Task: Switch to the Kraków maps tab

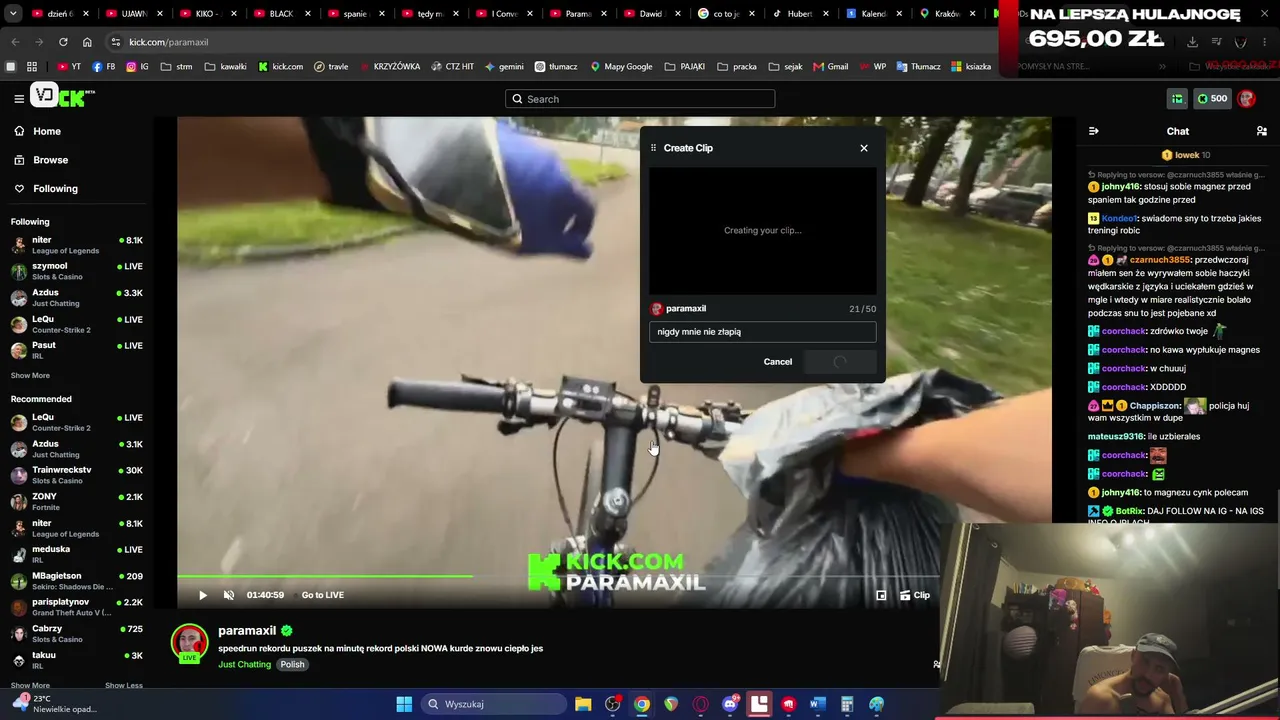Action: pos(946,14)
